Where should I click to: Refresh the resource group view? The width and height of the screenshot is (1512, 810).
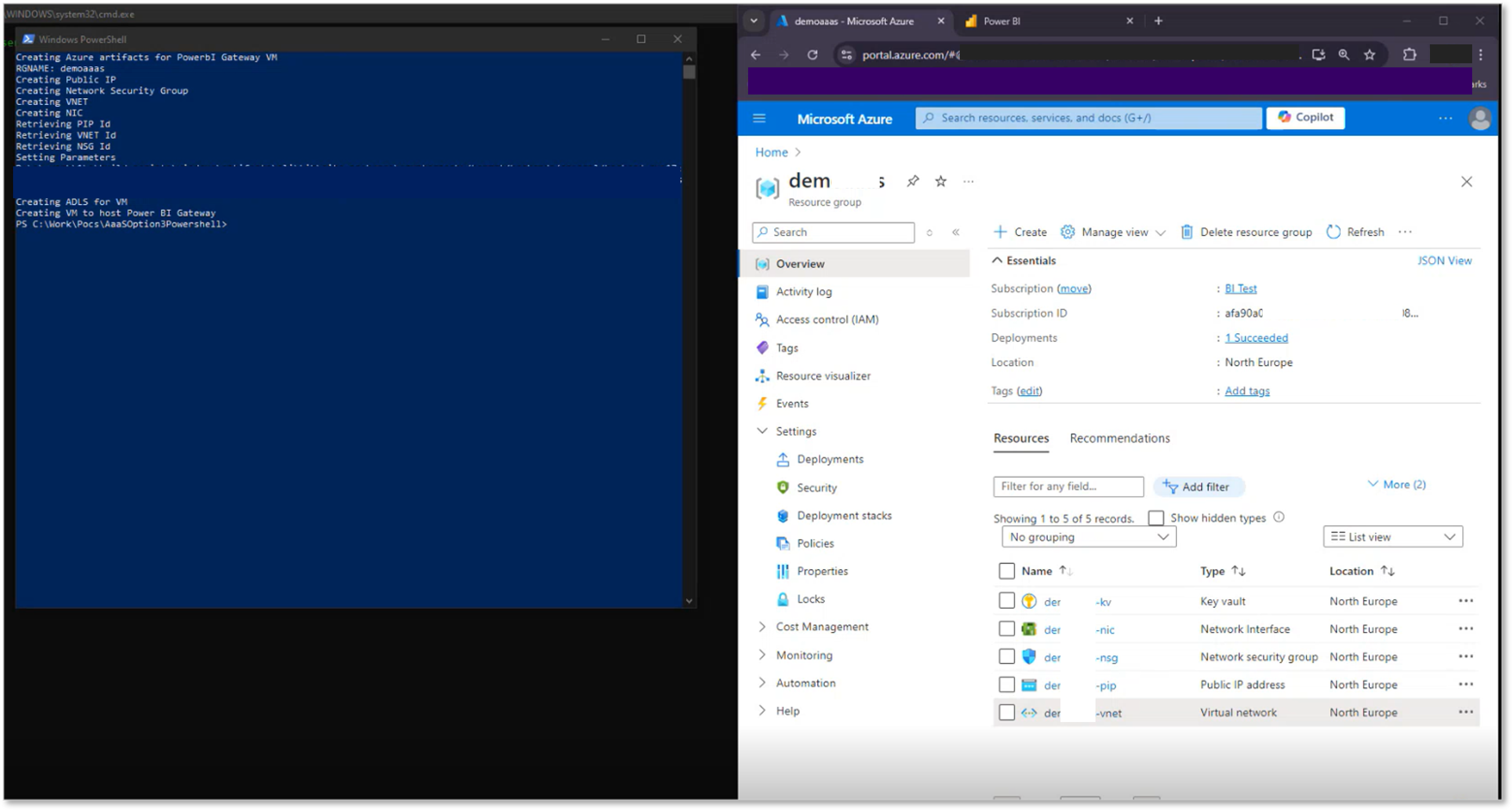tap(1355, 232)
